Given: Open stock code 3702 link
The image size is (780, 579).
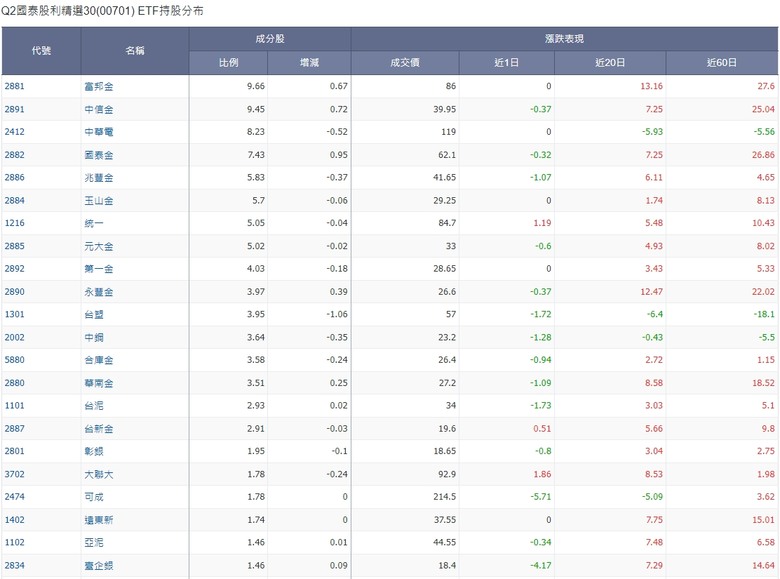Looking at the screenshot, I should tap(14, 474).
